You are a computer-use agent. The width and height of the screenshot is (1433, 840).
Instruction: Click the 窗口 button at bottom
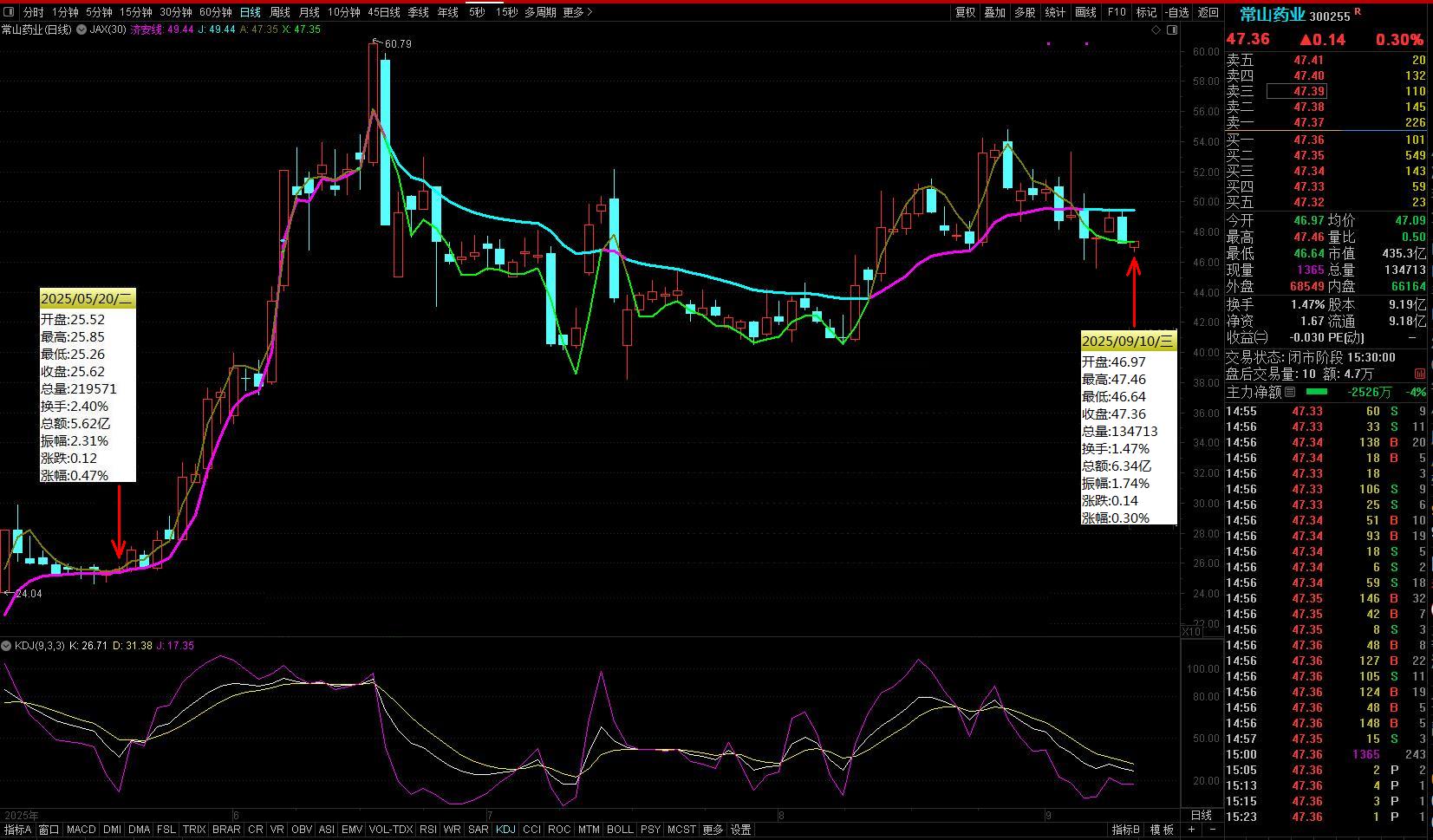49,830
